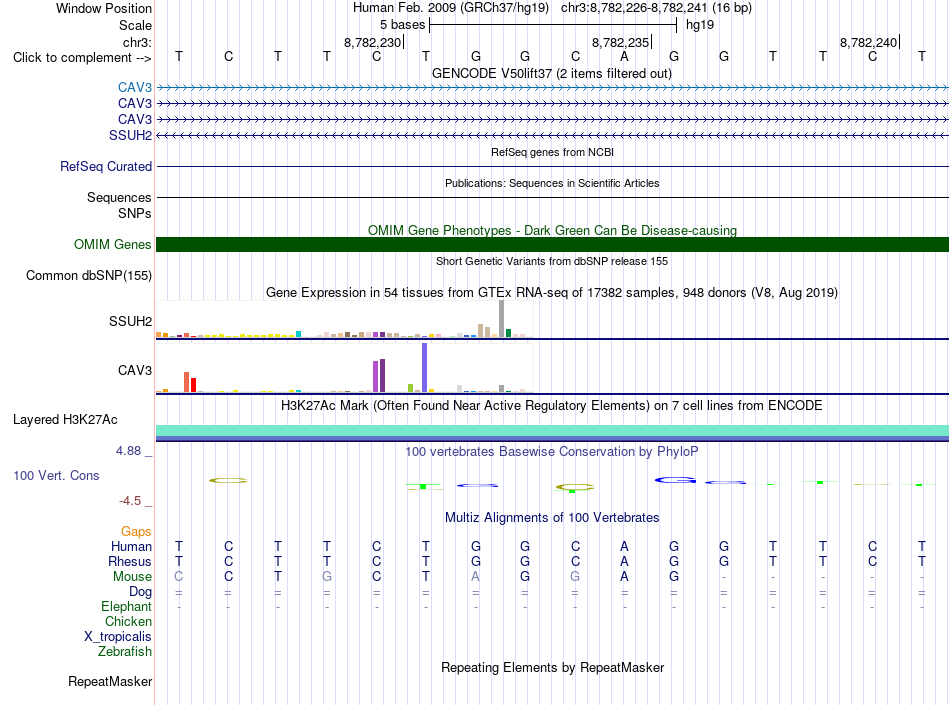Viewport: 950px width, 705px height.
Task: Click the olive C logo in conservation track
Action: coord(228,480)
